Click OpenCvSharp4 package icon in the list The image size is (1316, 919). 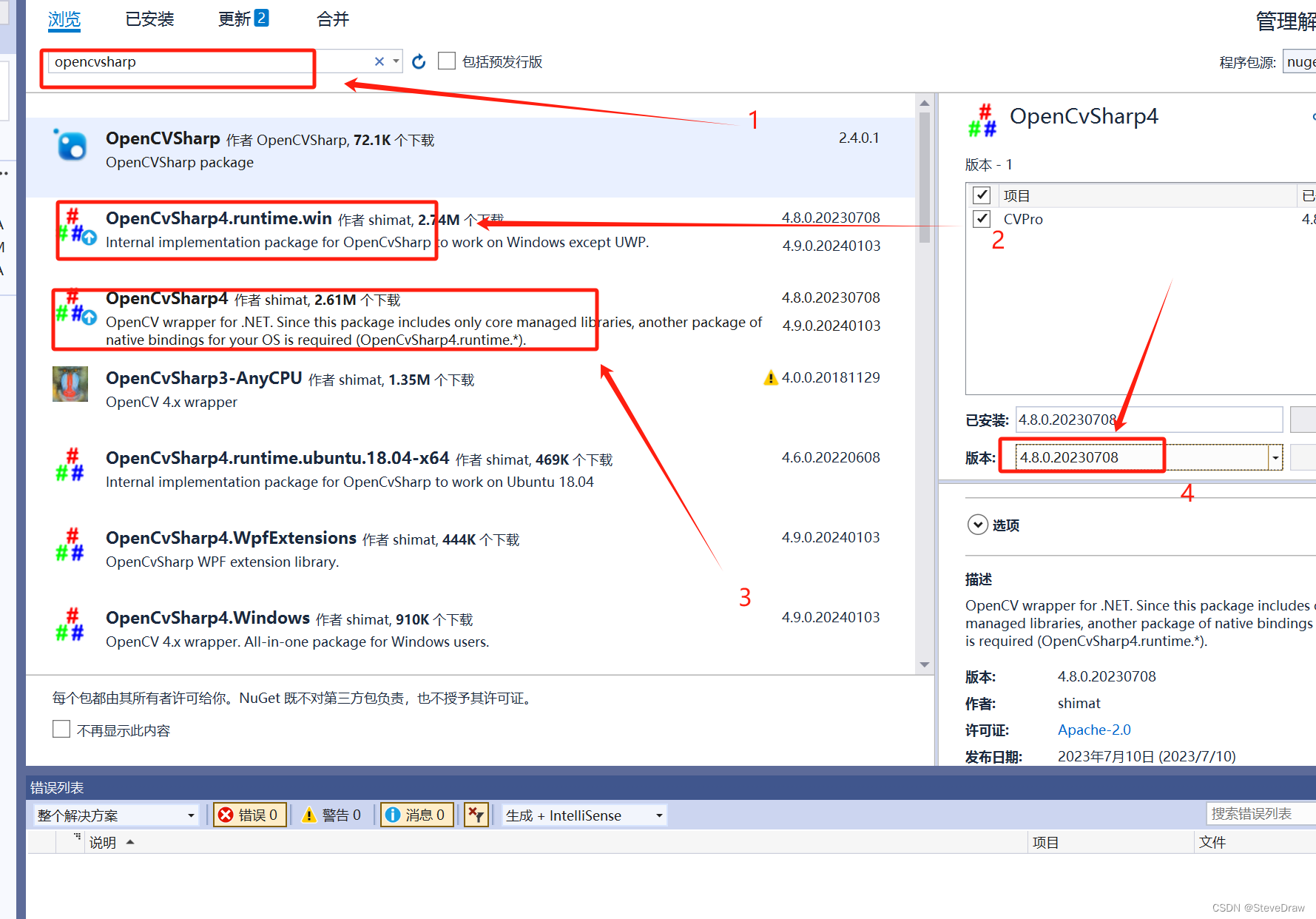point(76,307)
